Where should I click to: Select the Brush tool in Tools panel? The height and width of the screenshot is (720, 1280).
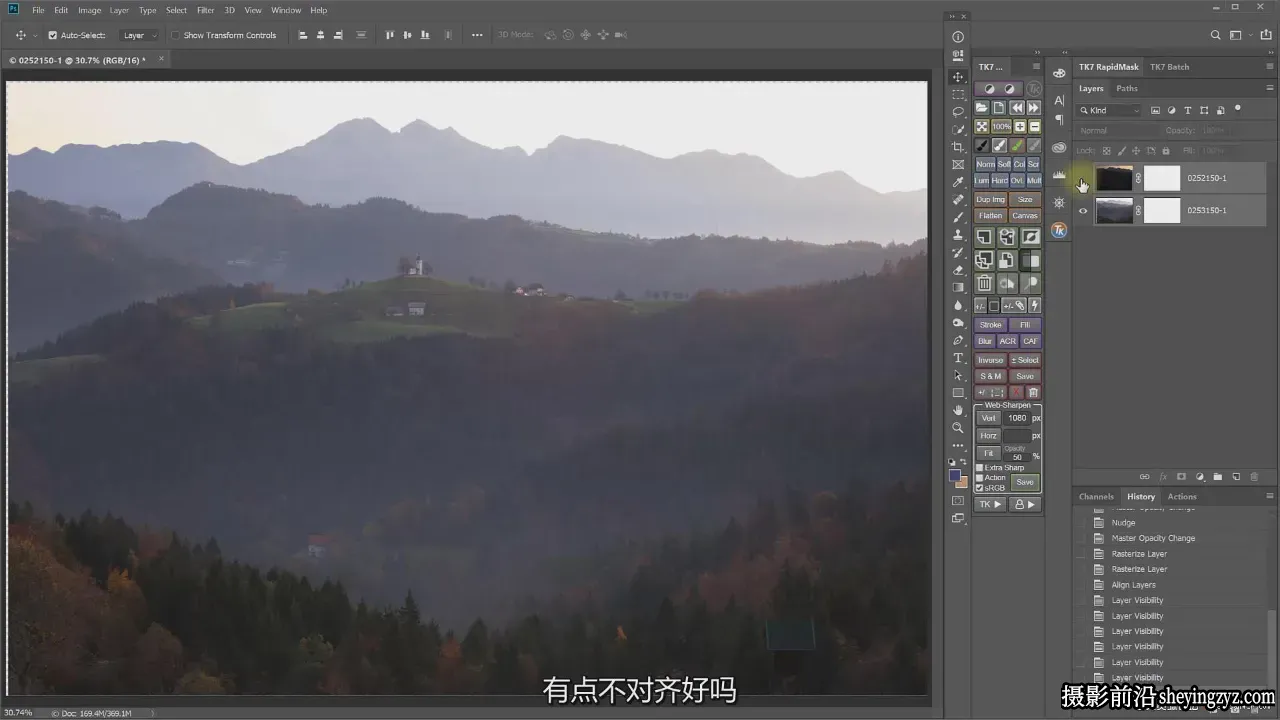(958, 217)
